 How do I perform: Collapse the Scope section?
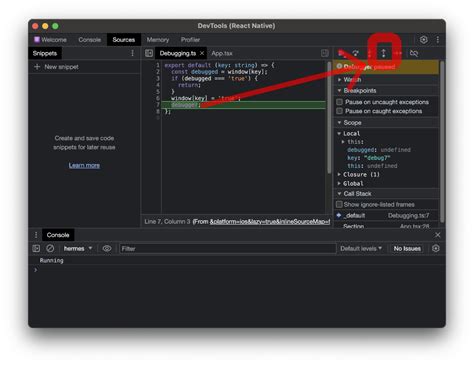[x=339, y=123]
